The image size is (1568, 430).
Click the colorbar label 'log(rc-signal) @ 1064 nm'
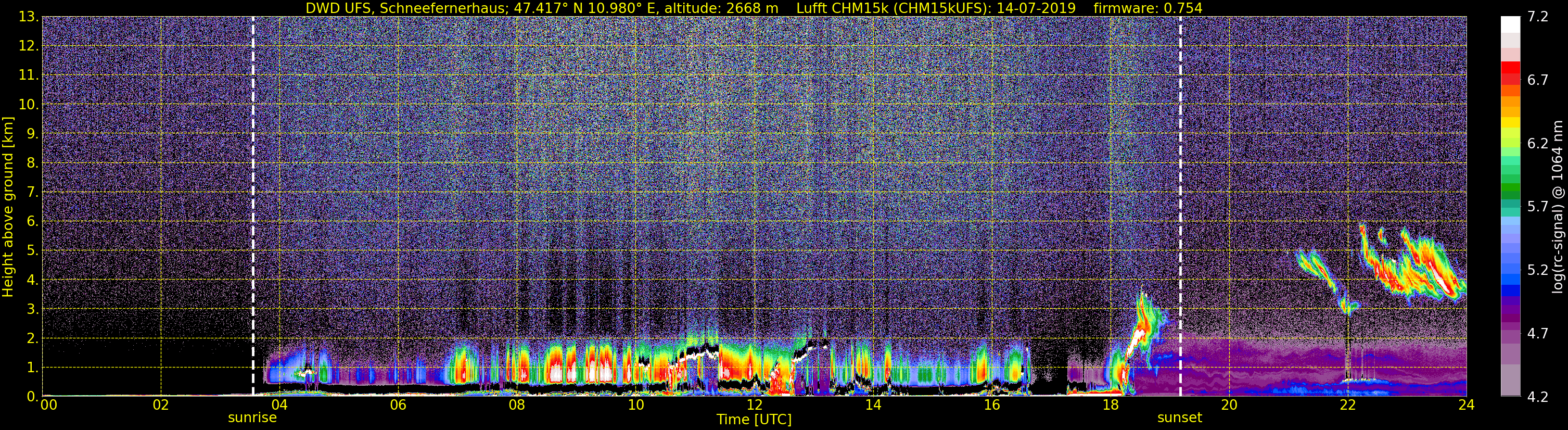(x=1557, y=207)
